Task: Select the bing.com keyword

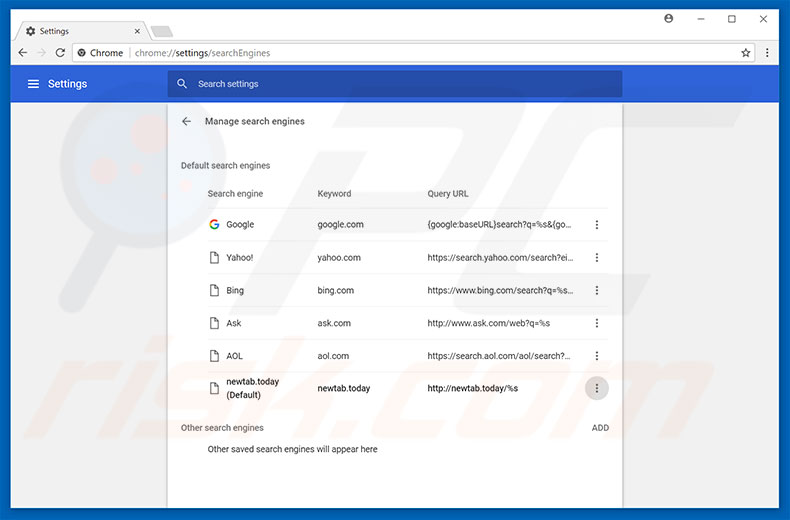Action: pos(336,290)
